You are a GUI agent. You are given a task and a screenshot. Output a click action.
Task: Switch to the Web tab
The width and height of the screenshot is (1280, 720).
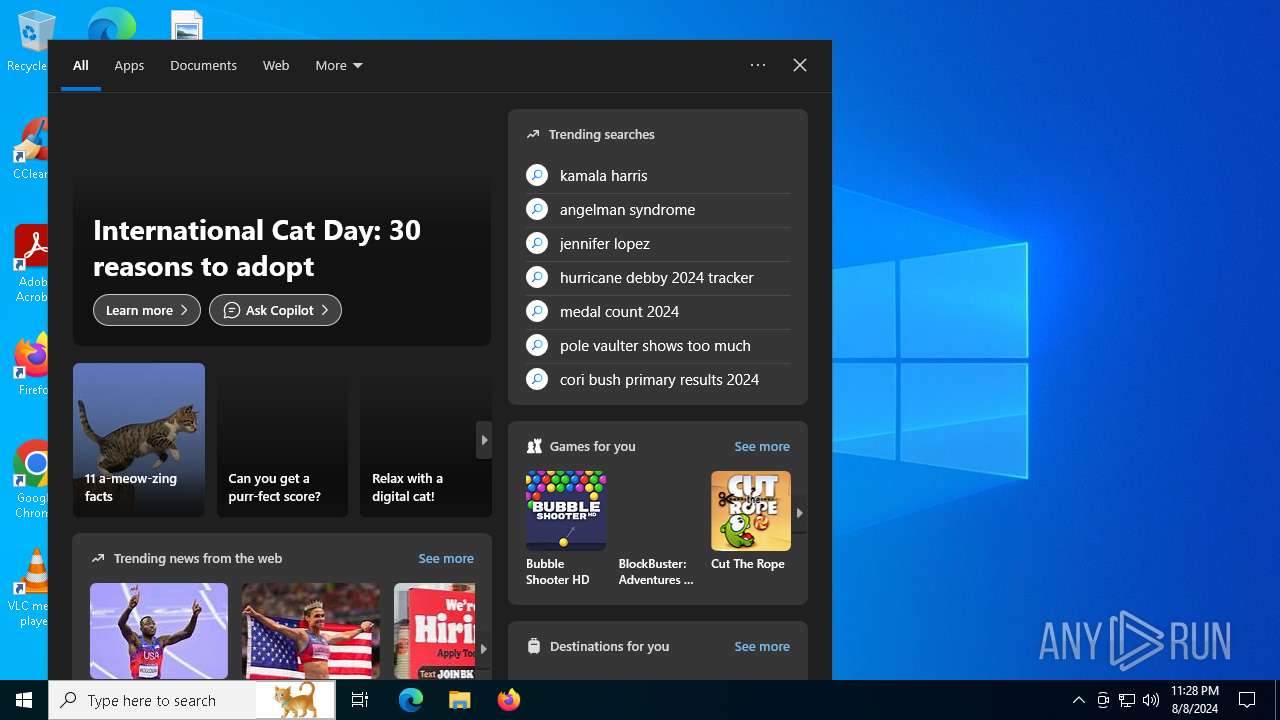tap(276, 65)
